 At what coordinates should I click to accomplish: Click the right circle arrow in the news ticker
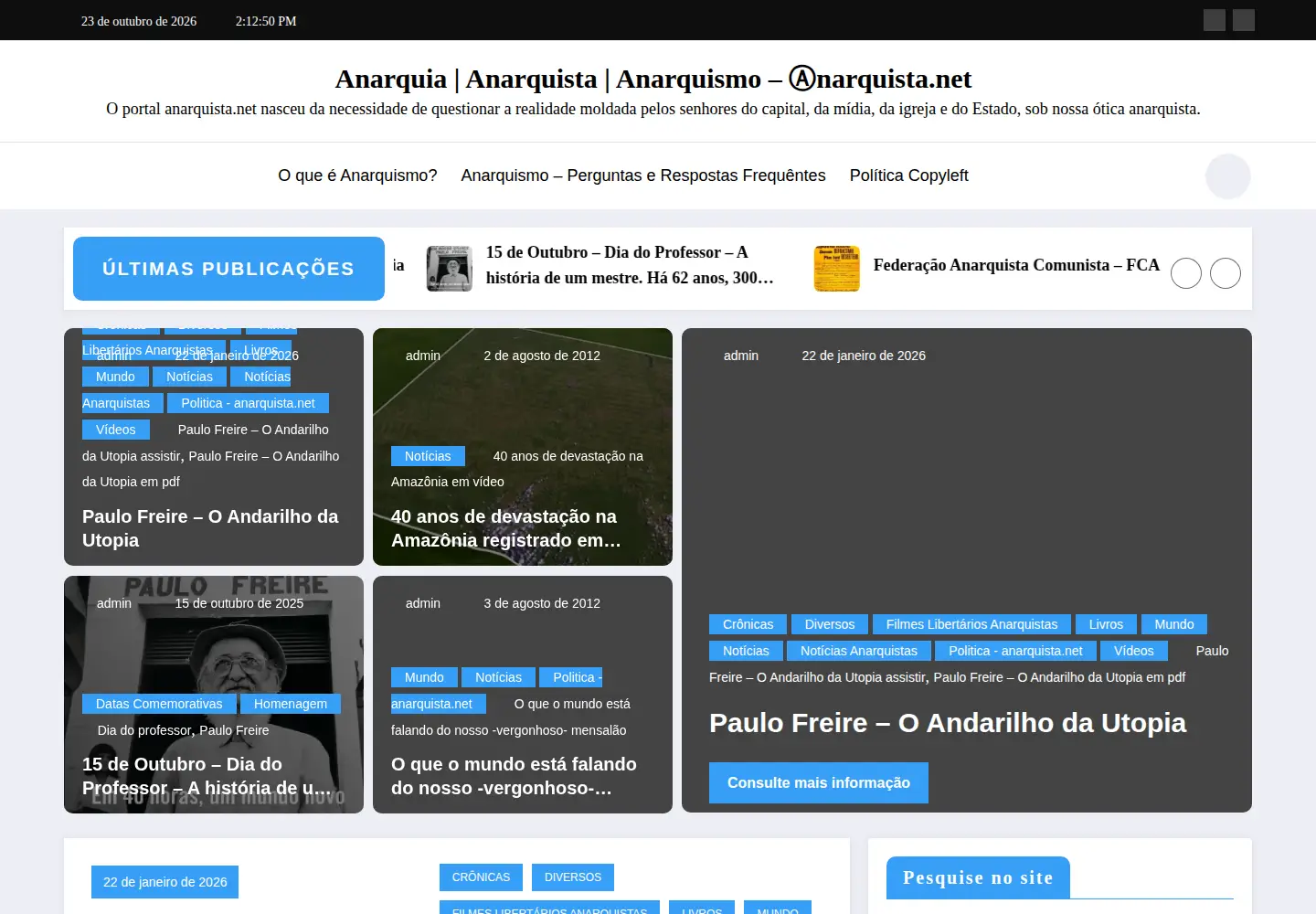(1226, 273)
